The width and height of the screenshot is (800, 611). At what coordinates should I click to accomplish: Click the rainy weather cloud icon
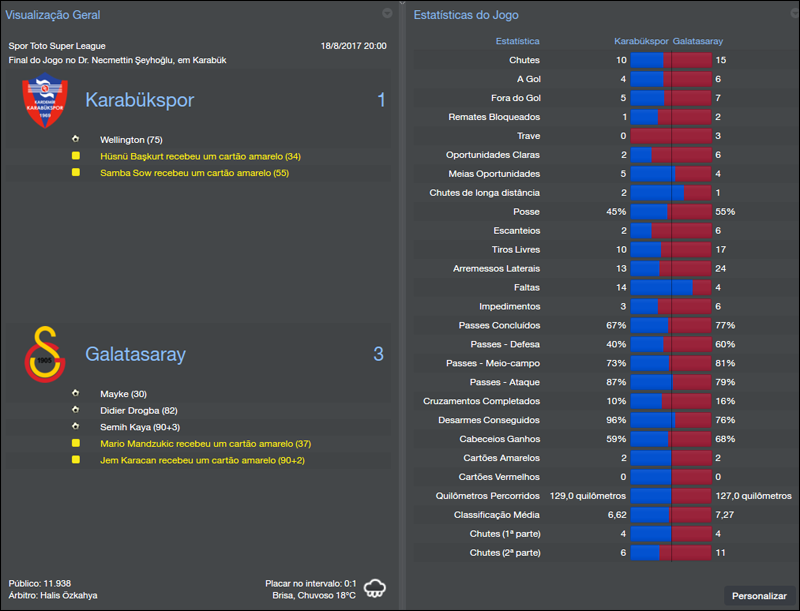[375, 587]
